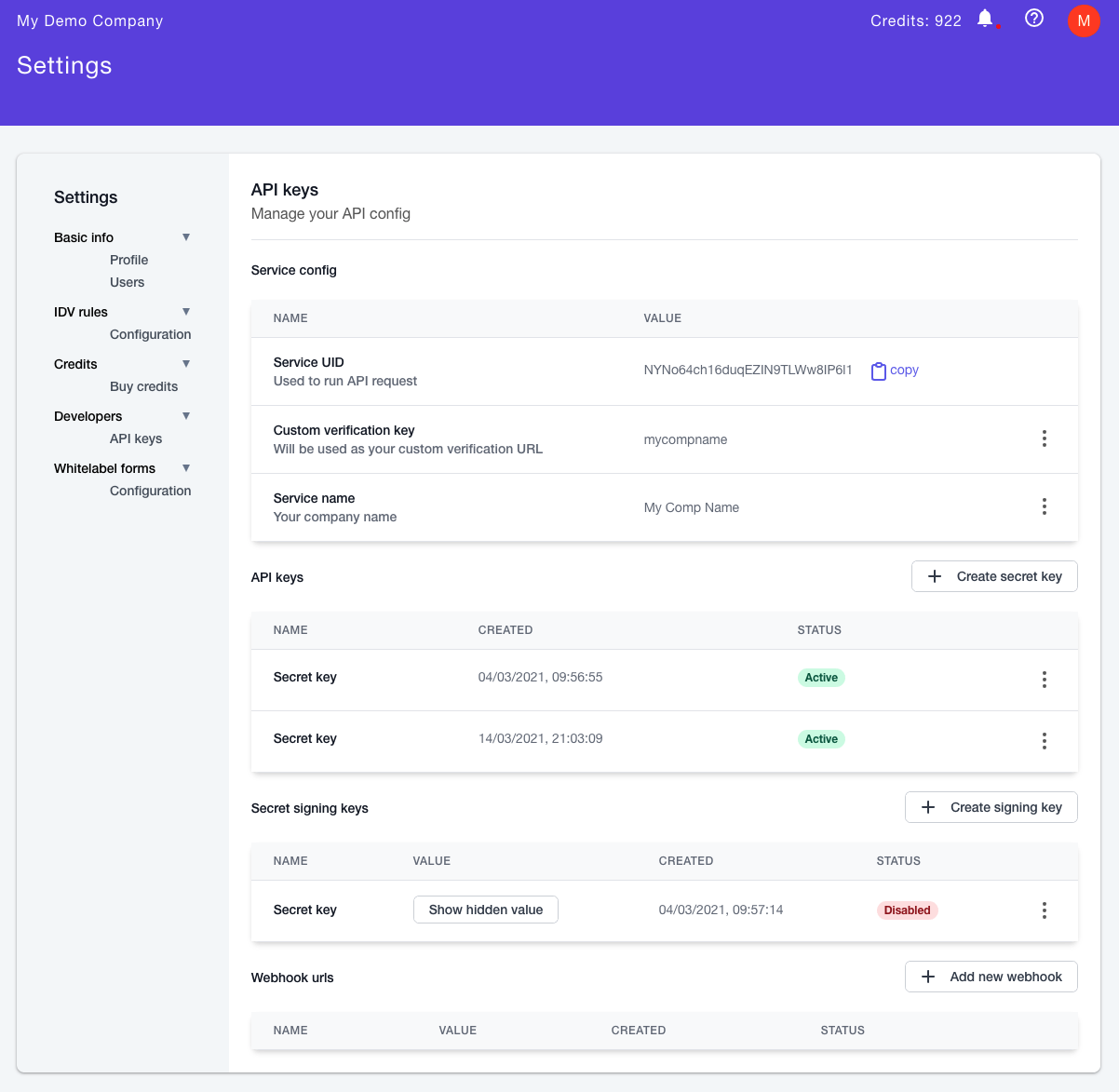Screen dimensions: 1119x1092
Task: Click the plus icon on Add new webhook
Action: coord(927,976)
